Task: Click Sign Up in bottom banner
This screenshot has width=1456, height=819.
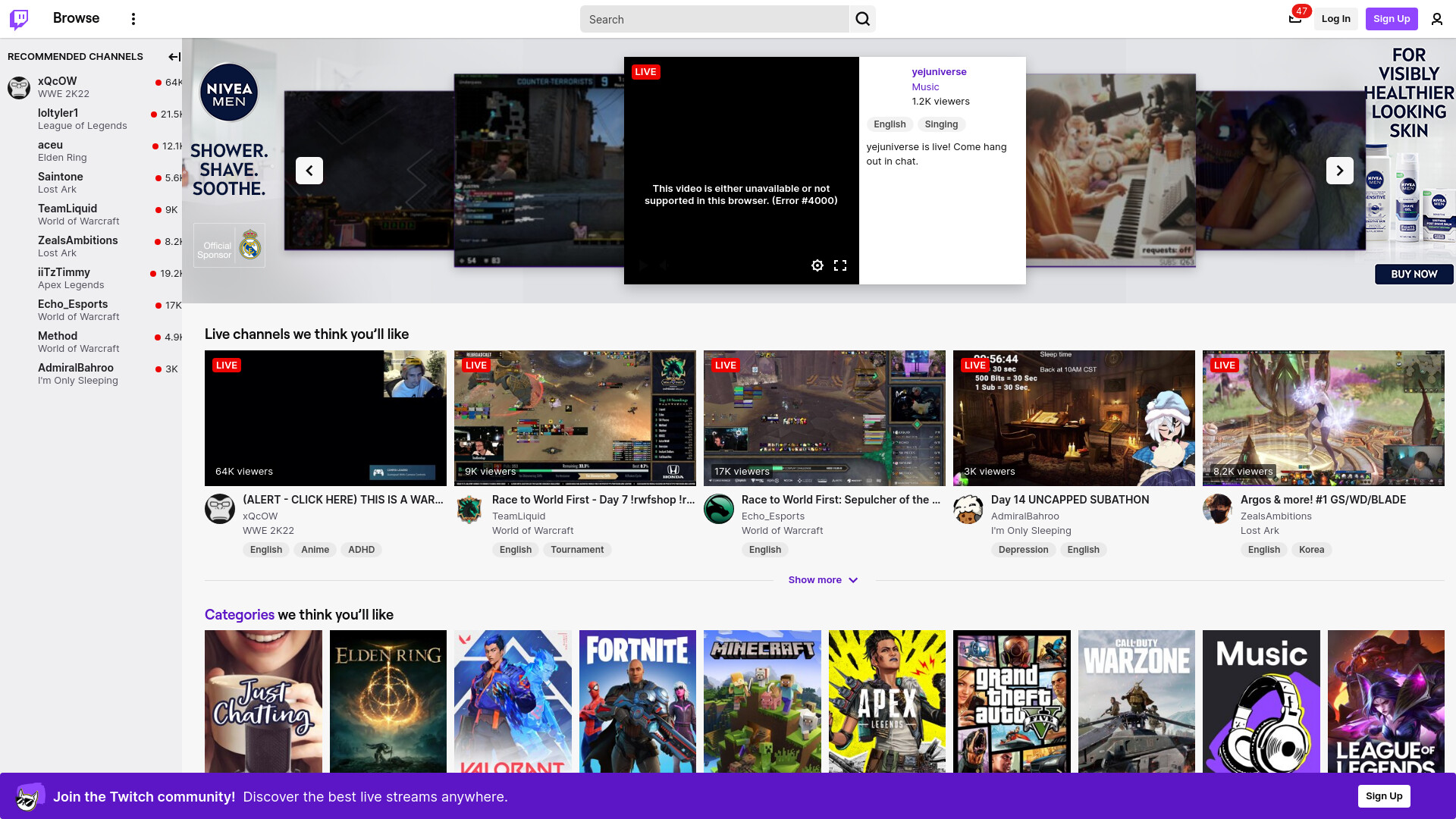Action: click(x=1384, y=796)
